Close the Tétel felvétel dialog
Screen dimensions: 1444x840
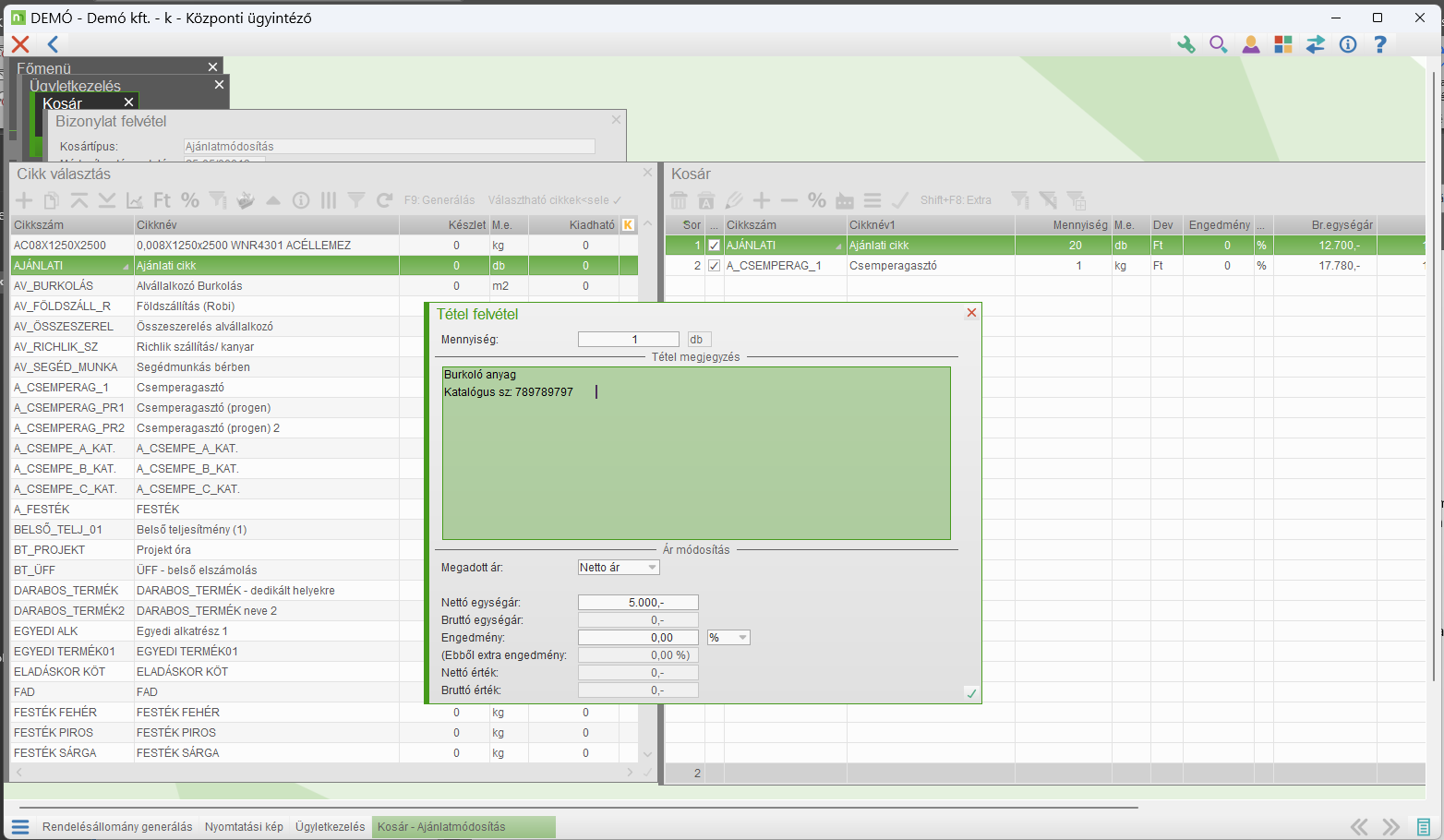pos(971,313)
